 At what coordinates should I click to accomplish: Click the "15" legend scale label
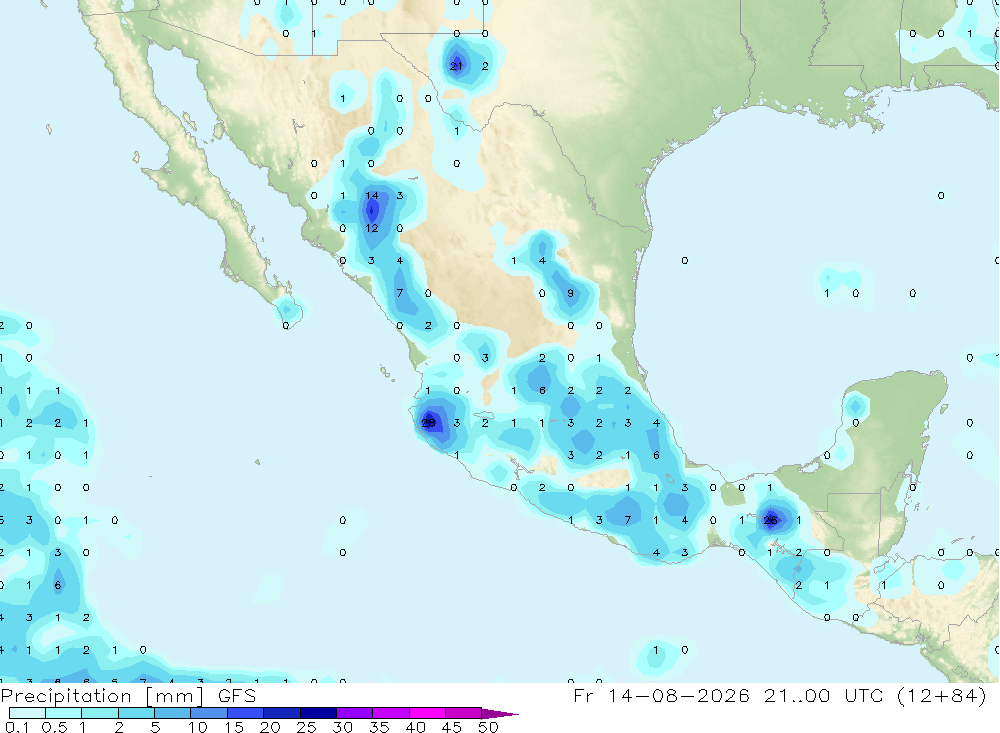coord(234,727)
